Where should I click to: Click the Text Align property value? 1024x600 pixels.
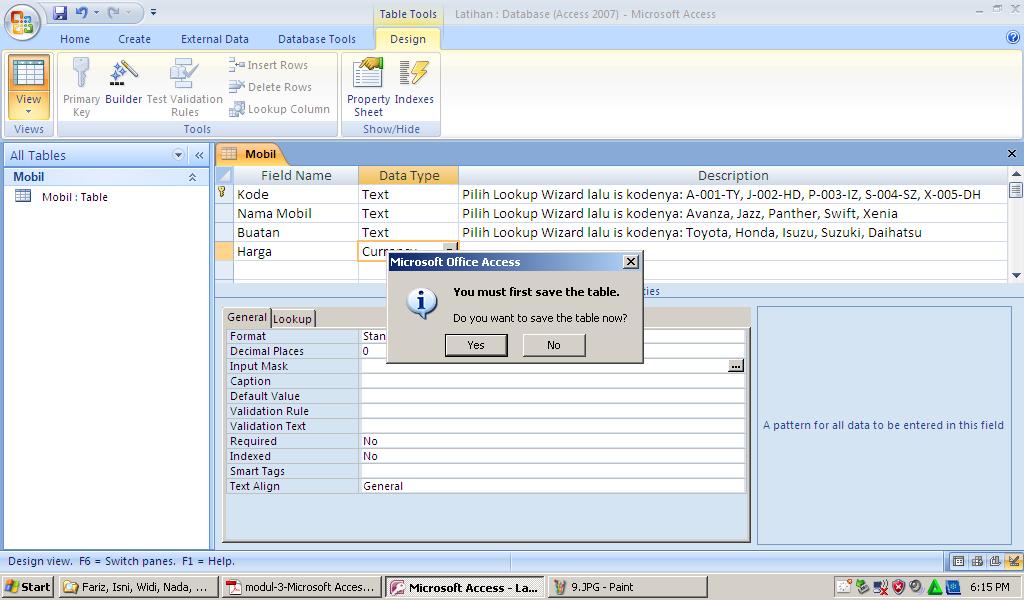point(552,486)
